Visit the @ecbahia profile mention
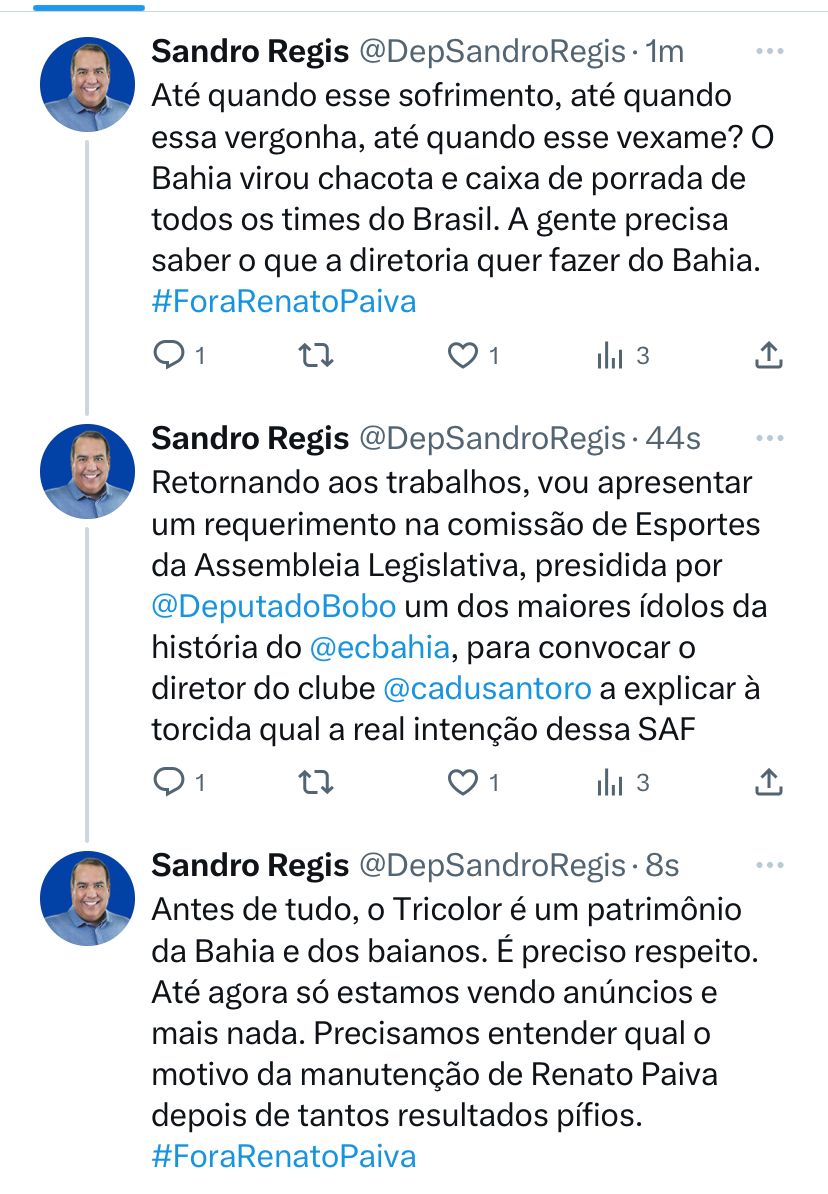The image size is (828, 1194). [380, 648]
